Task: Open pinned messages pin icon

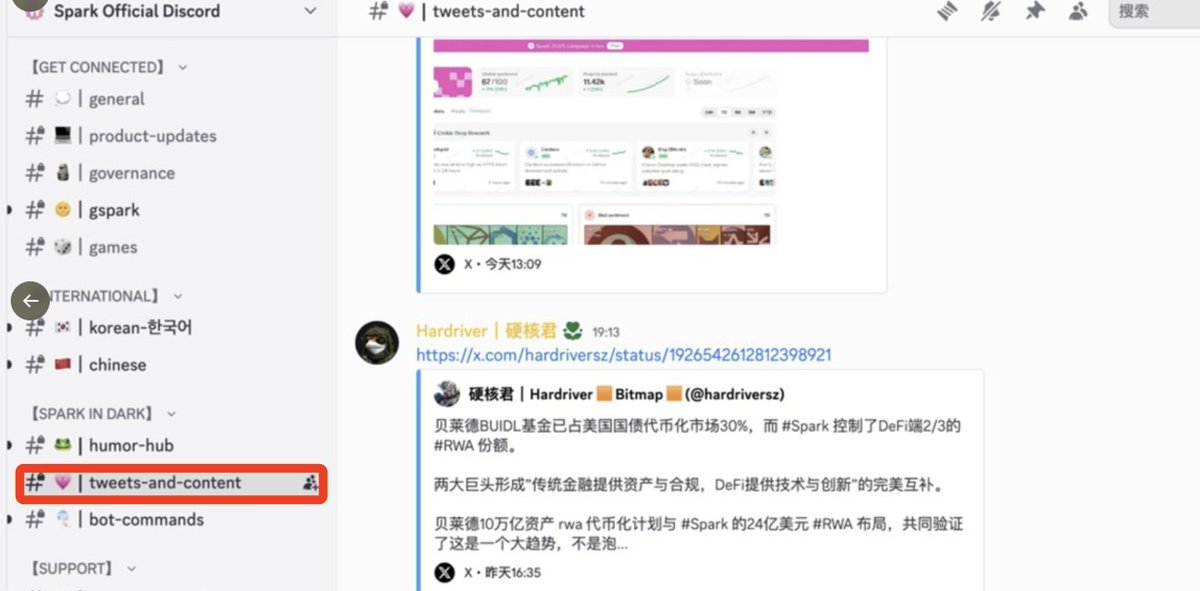Action: tap(1034, 11)
